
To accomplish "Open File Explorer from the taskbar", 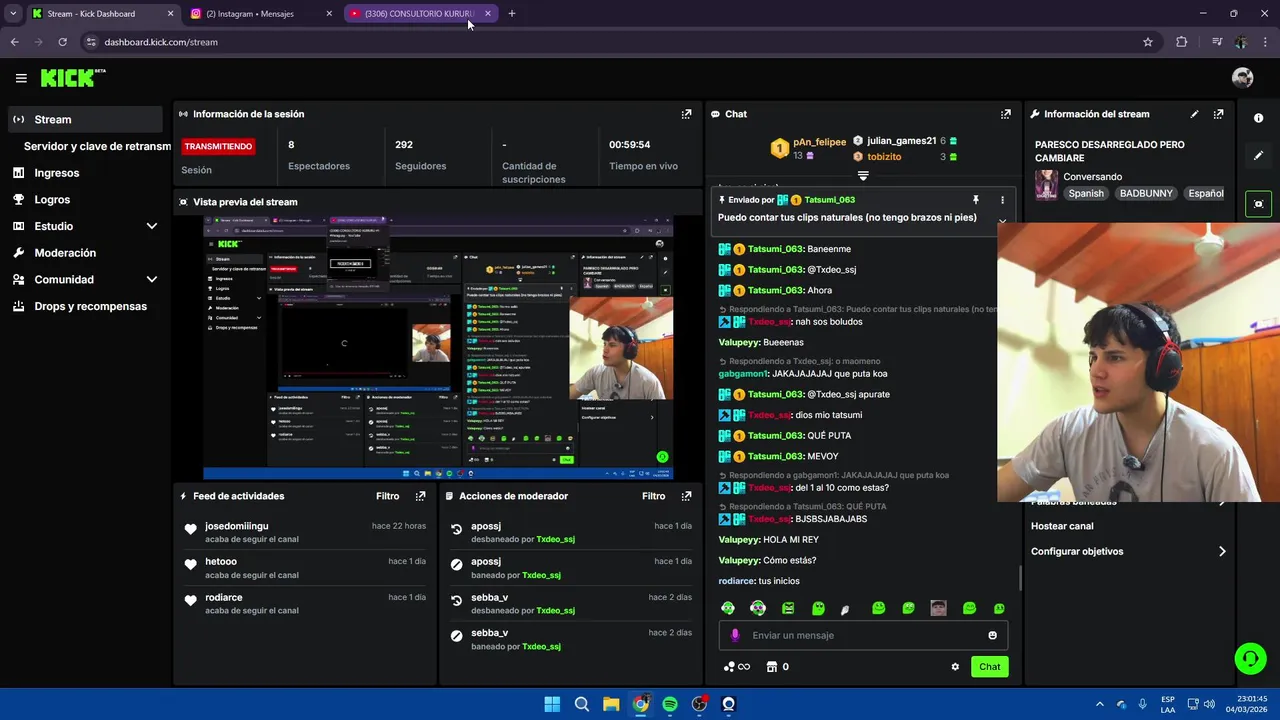I will click(611, 704).
